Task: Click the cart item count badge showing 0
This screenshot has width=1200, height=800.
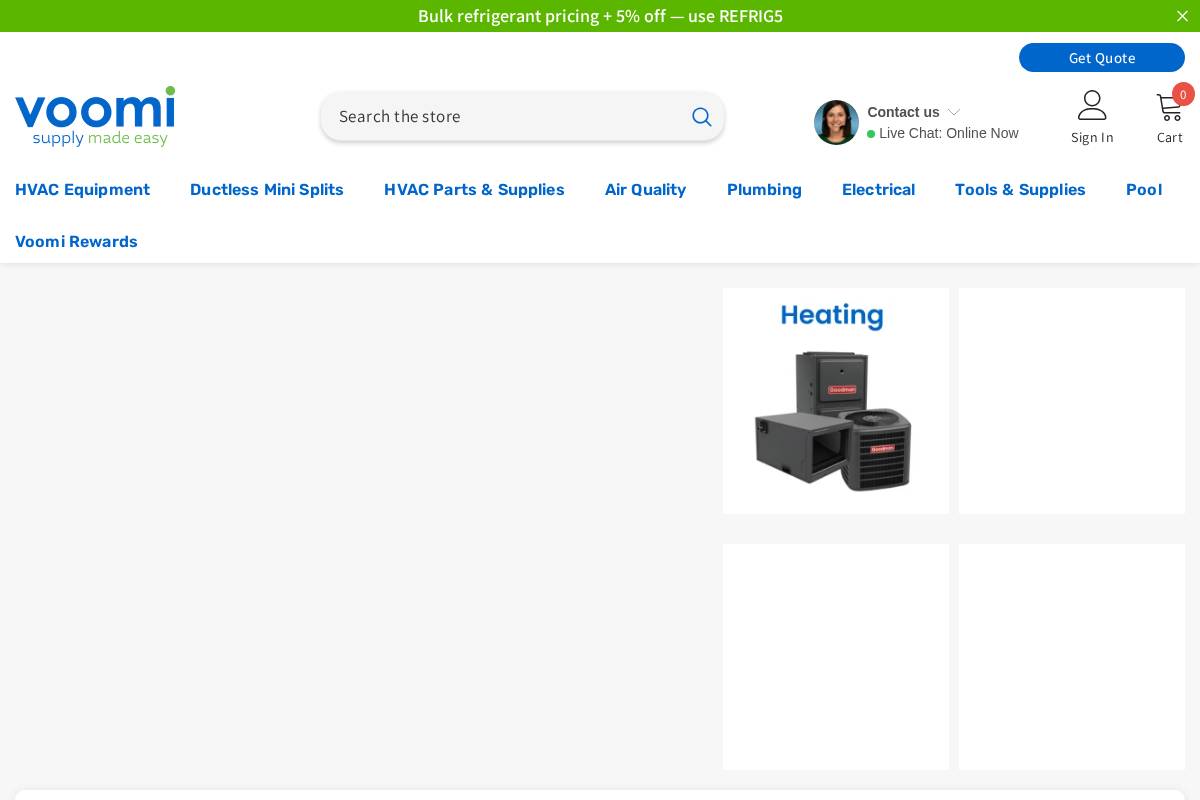Action: coord(1183,94)
